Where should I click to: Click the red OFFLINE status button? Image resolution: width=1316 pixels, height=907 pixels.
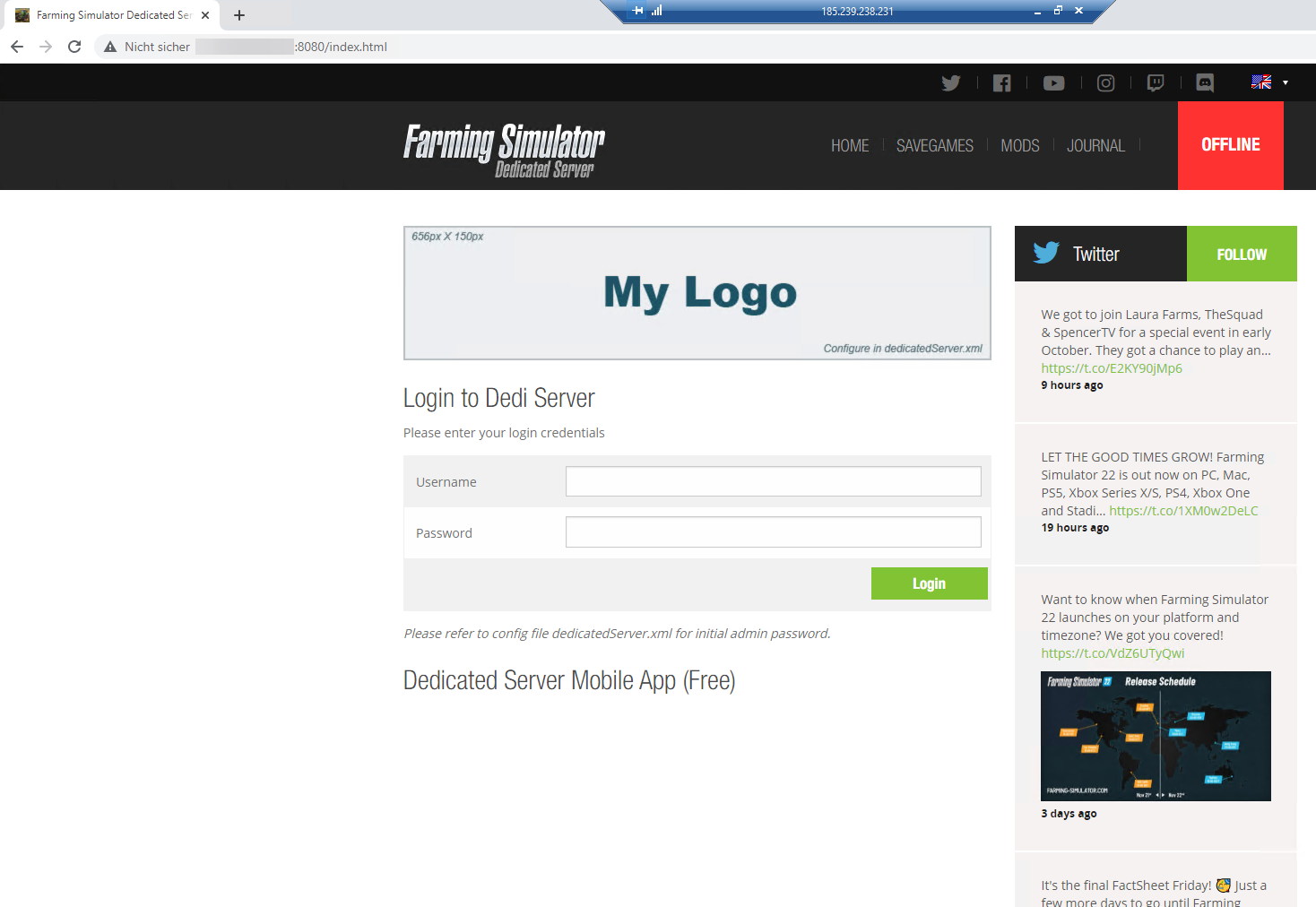point(1231,145)
